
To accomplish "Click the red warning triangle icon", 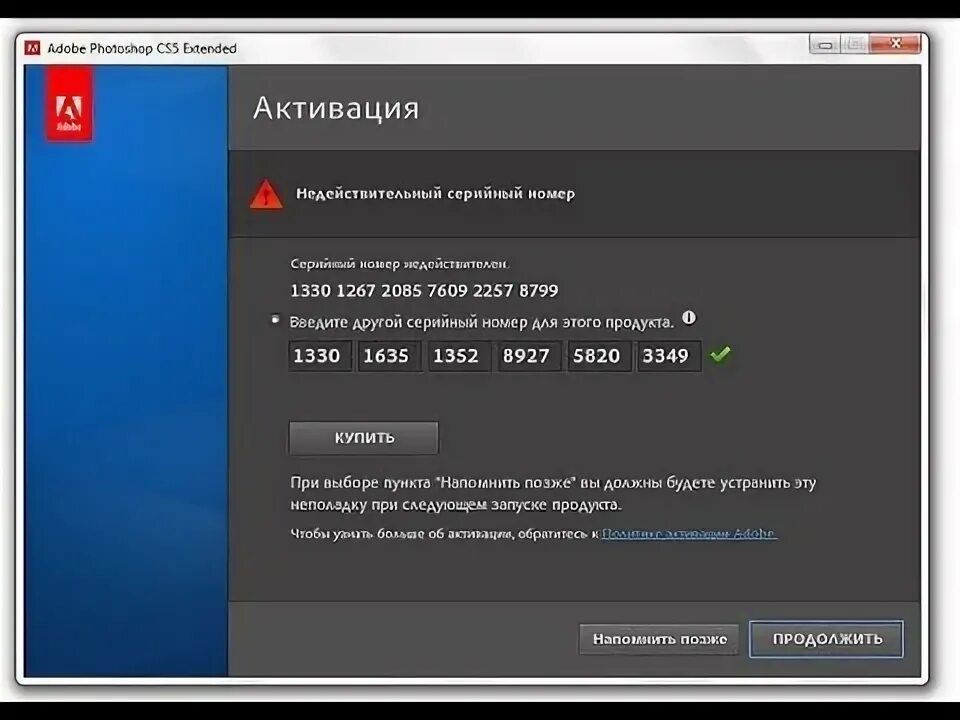I will (266, 194).
